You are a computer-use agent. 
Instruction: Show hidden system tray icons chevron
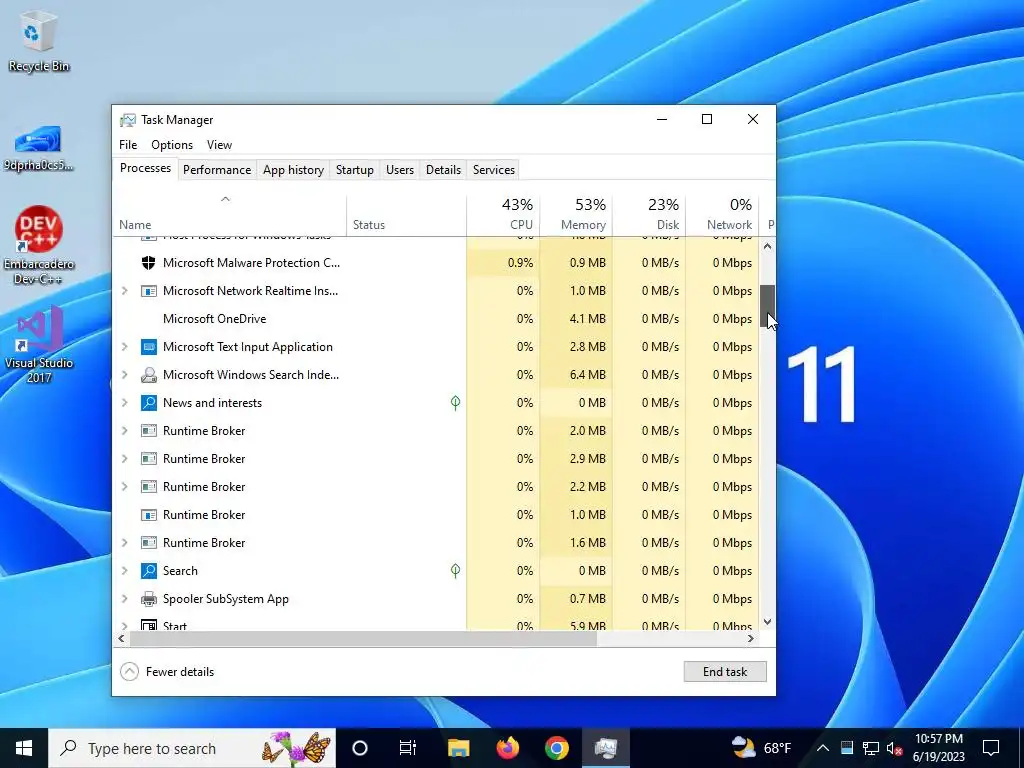click(823, 748)
